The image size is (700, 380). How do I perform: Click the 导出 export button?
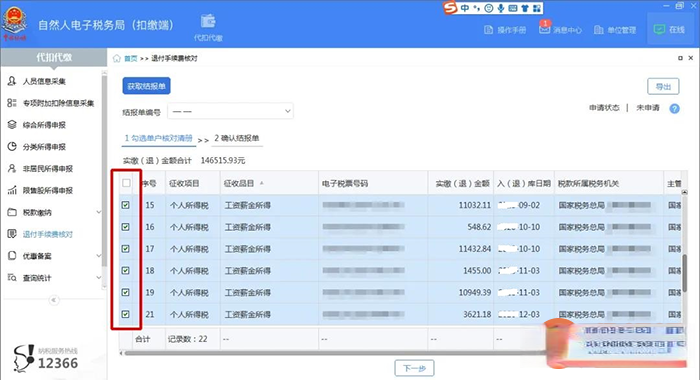663,87
